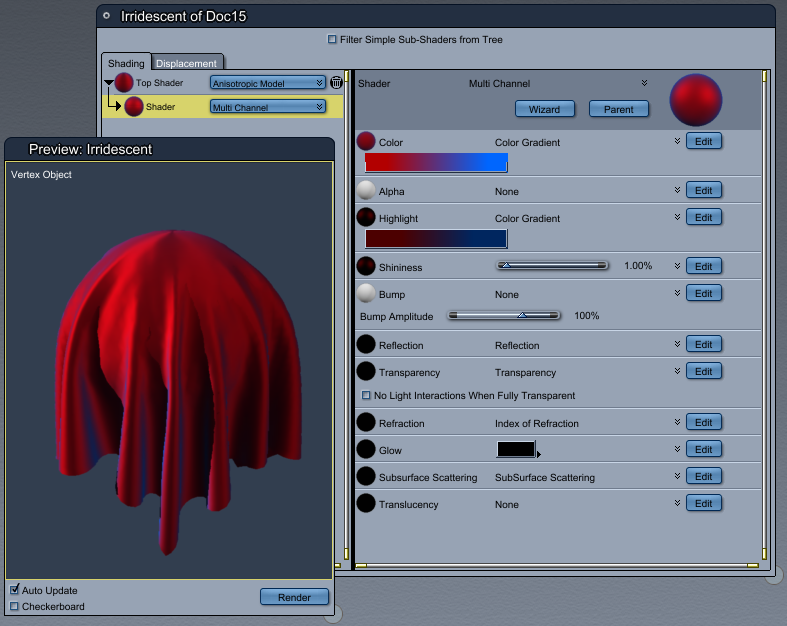Select the Shader row in the tree
Viewport: 787px width, 626px height.
(x=223, y=106)
